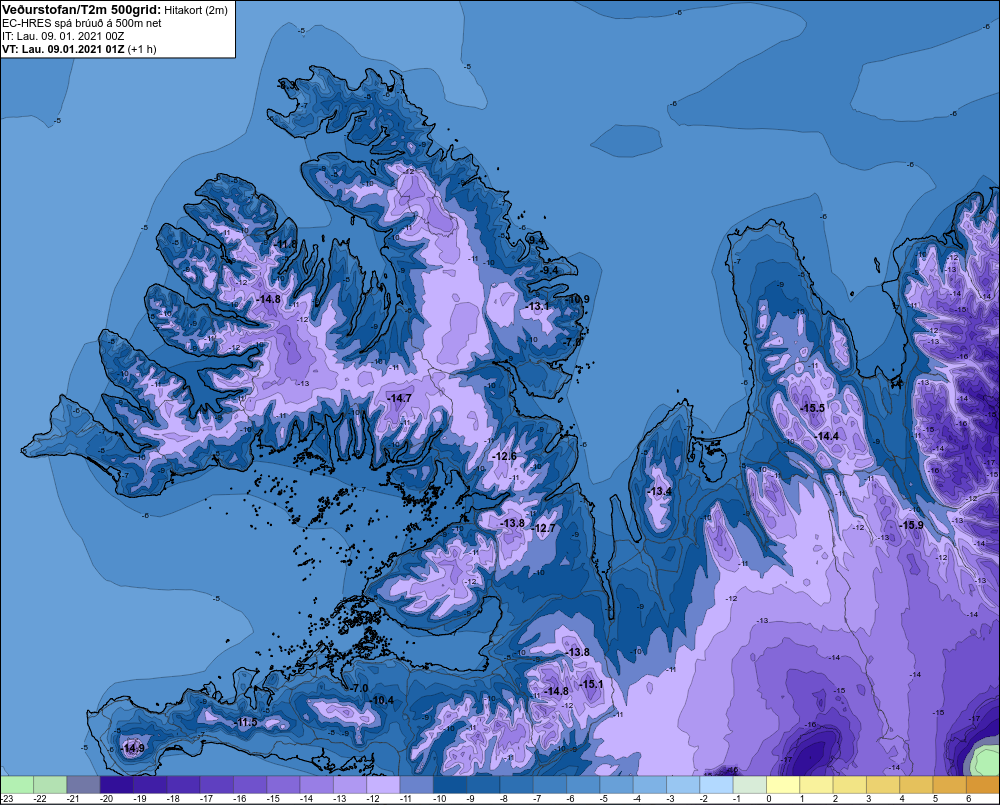Click the -15.9 temperature label on the map
The height and width of the screenshot is (805, 1000).
pyautogui.click(x=911, y=525)
